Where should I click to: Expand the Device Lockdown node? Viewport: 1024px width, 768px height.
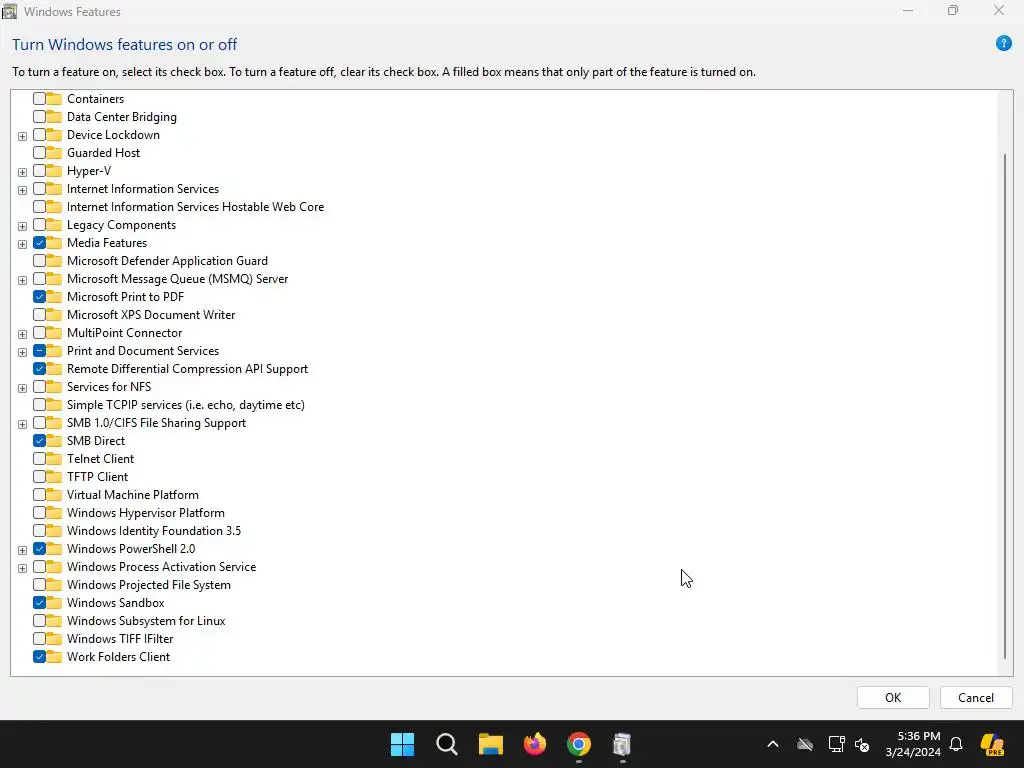tap(22, 136)
